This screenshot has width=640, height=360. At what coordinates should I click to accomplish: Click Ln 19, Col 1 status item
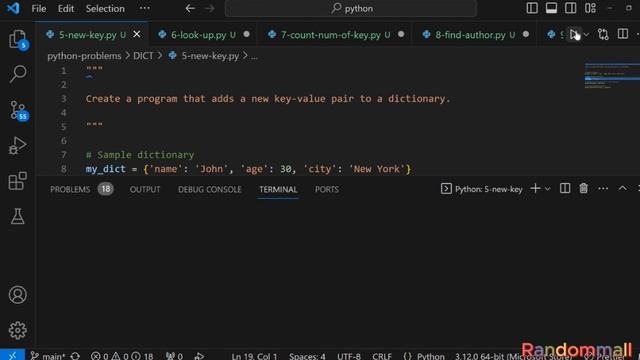coord(254,356)
